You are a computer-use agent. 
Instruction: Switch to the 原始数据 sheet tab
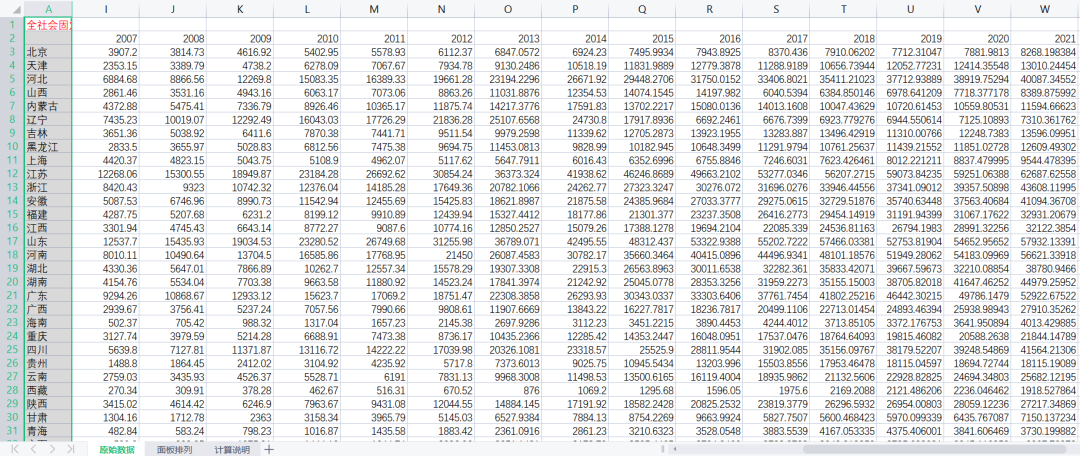coord(116,450)
